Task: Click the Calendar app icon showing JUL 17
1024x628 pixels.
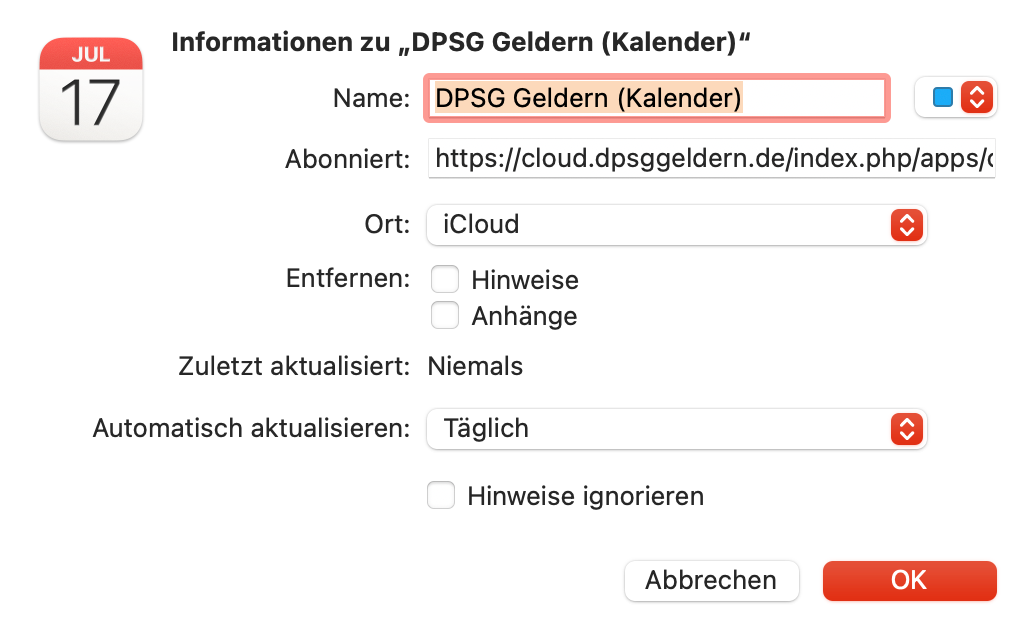Action: tap(90, 88)
